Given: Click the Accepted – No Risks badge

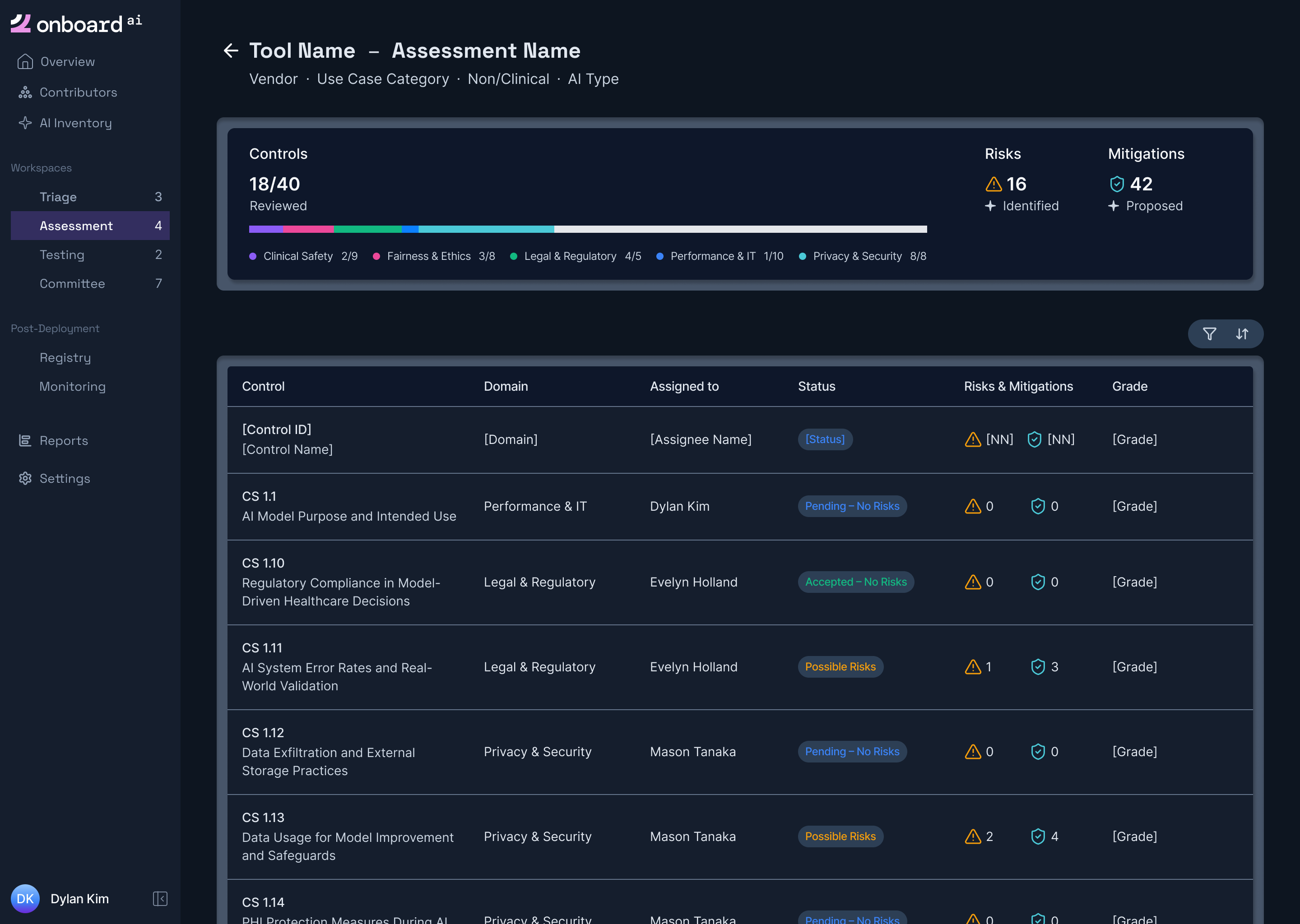Looking at the screenshot, I should click(855, 582).
